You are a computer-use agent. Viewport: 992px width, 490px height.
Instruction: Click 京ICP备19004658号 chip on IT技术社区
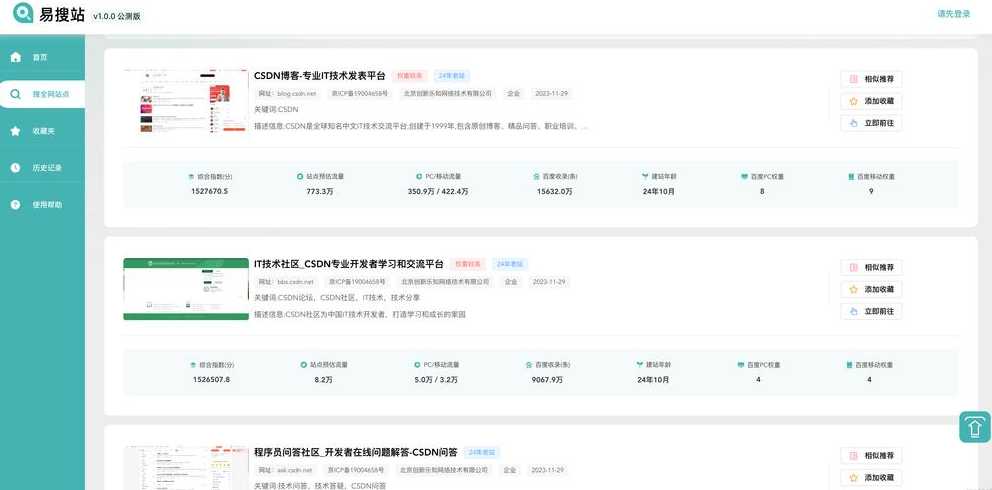357,282
